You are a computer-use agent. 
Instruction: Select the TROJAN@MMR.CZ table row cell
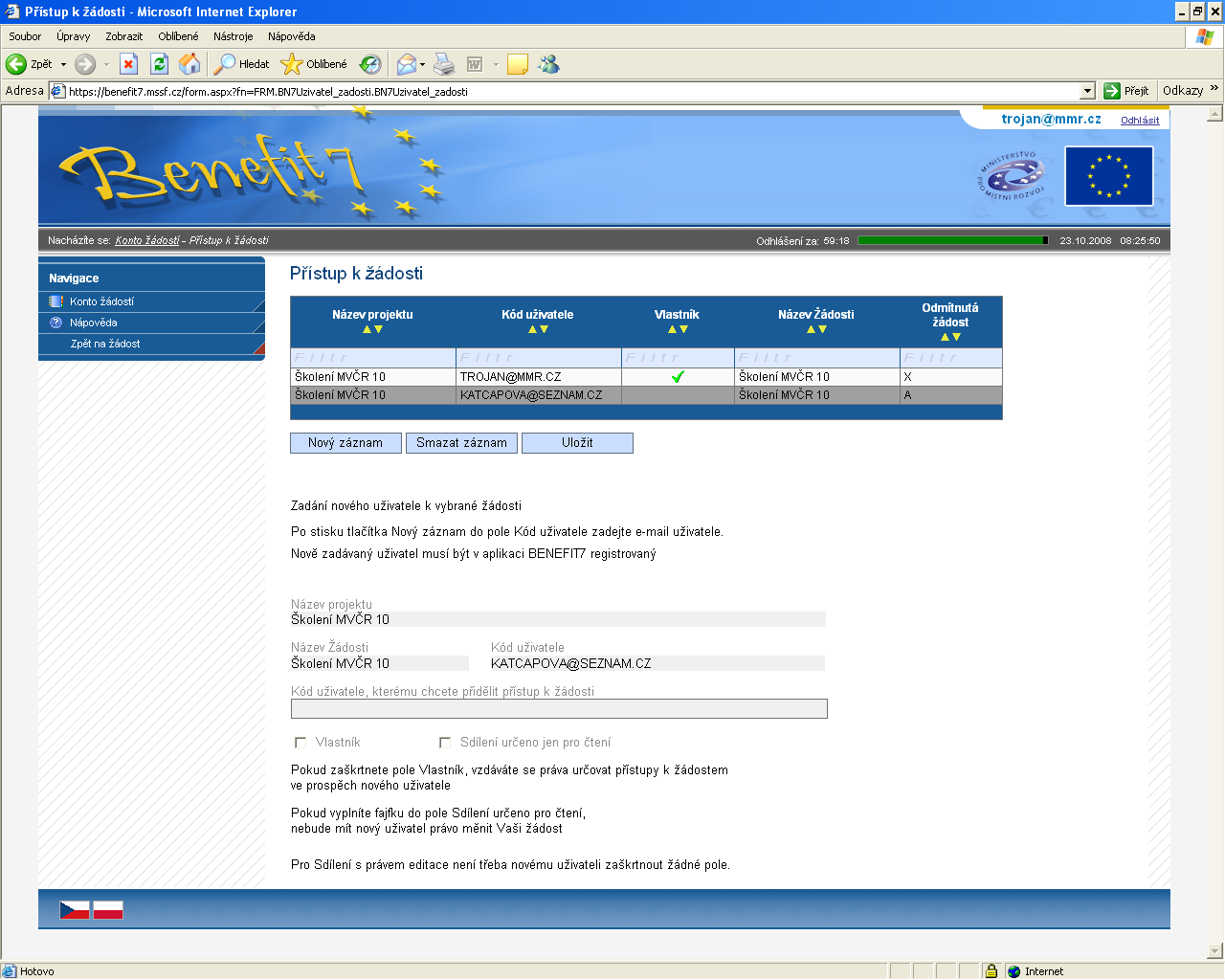pyautogui.click(x=539, y=377)
